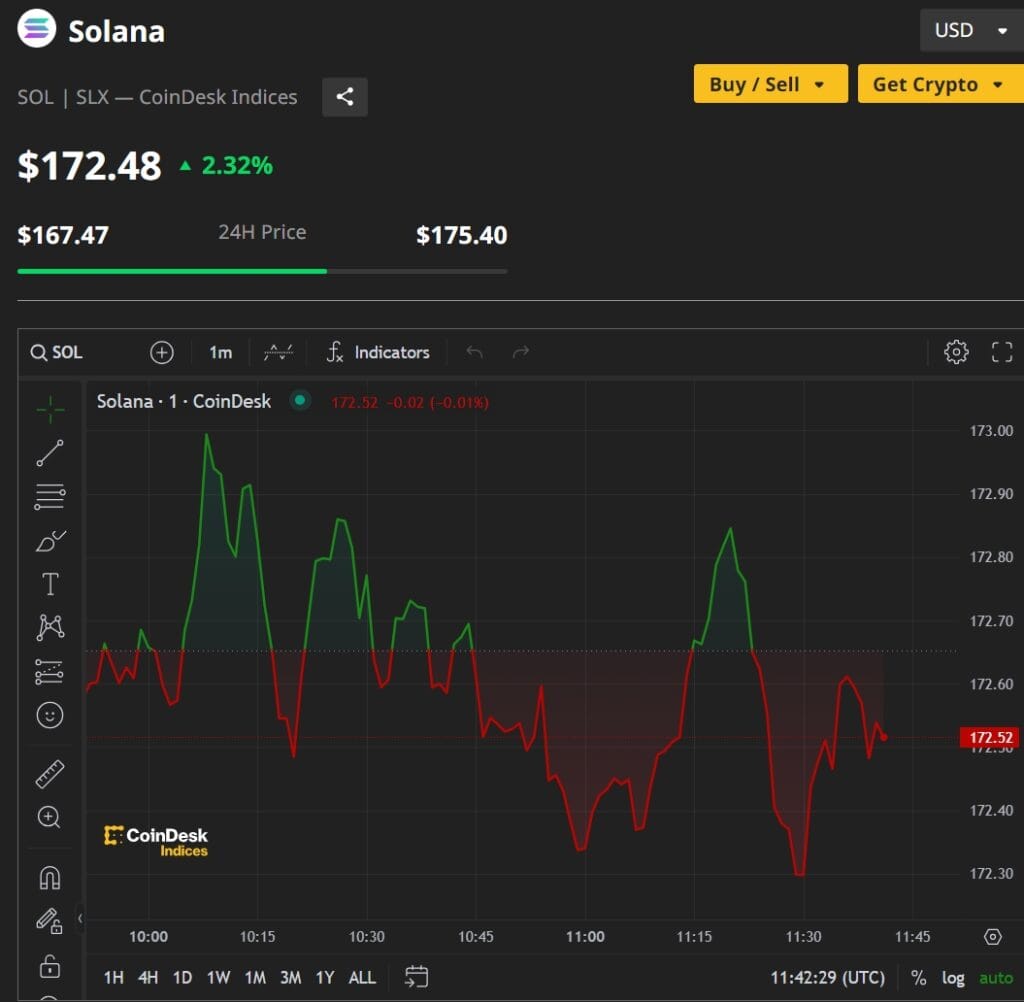Open the go to date calendar

click(x=416, y=977)
